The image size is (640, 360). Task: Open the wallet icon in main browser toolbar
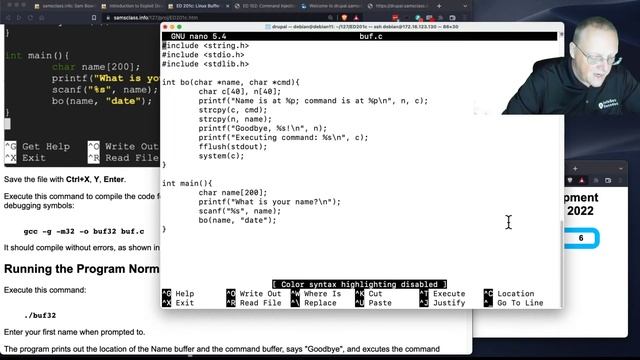[x=452, y=18]
